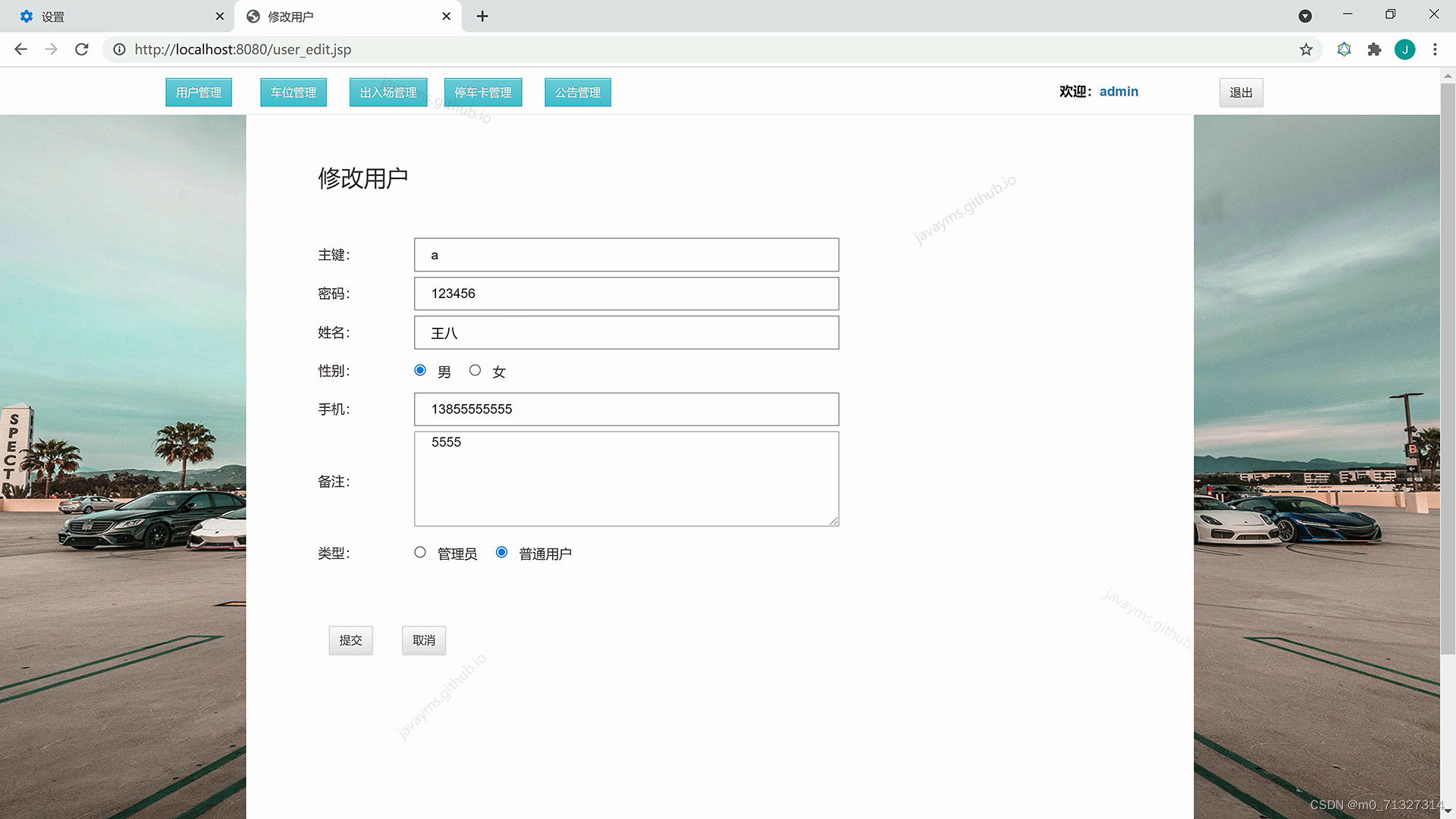Open the green J profile avatar
Viewport: 1456px width, 819px height.
tap(1404, 49)
